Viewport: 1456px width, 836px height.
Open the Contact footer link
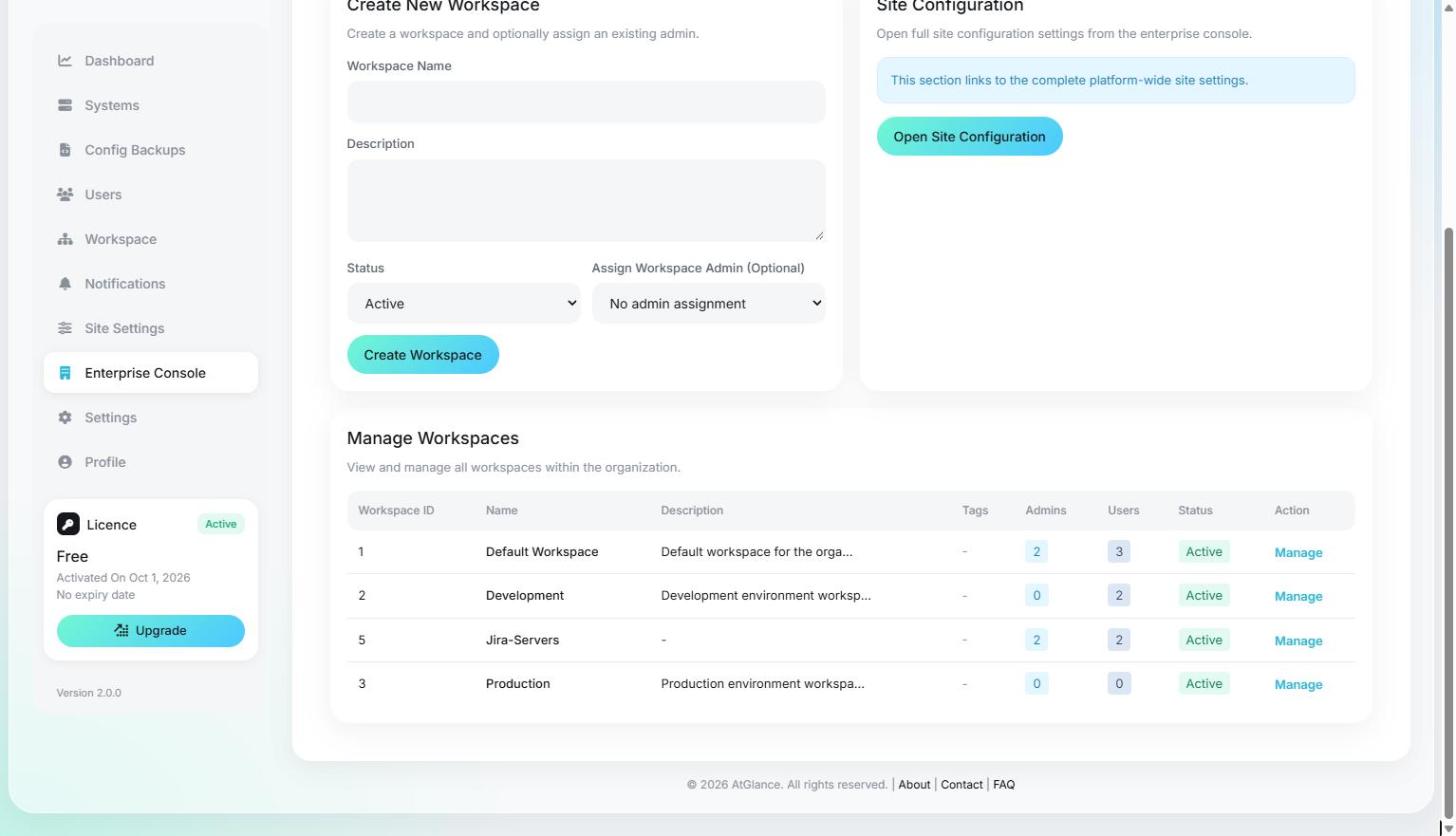(x=961, y=785)
